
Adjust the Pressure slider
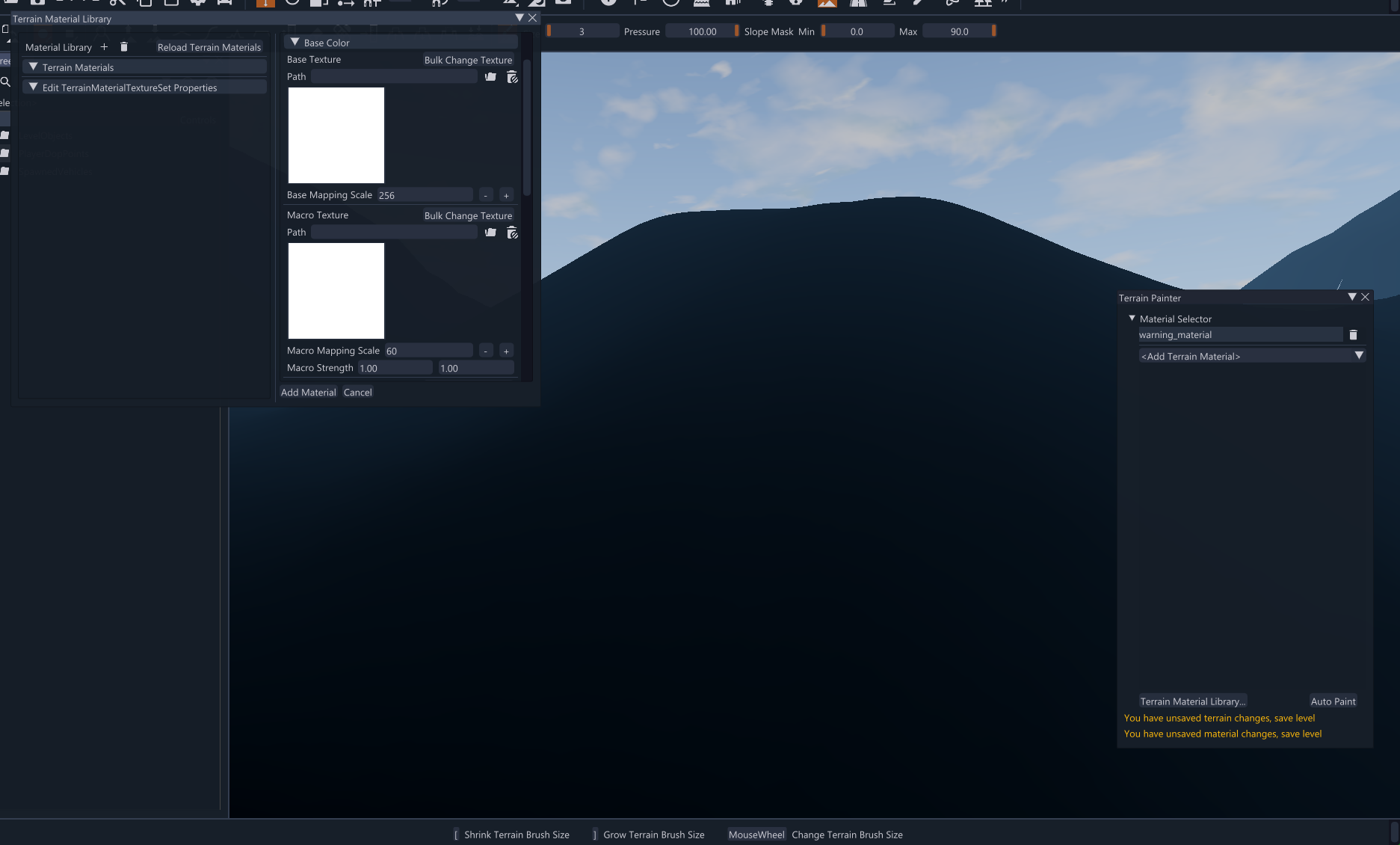(702, 31)
